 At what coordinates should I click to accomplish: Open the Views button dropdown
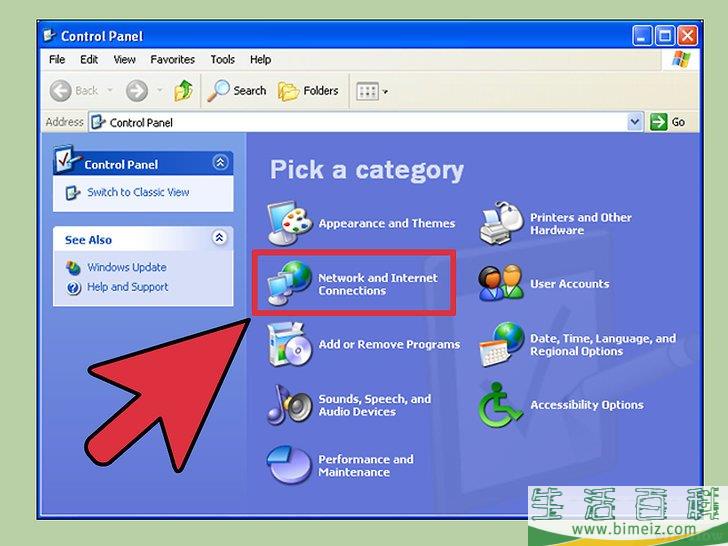point(372,91)
